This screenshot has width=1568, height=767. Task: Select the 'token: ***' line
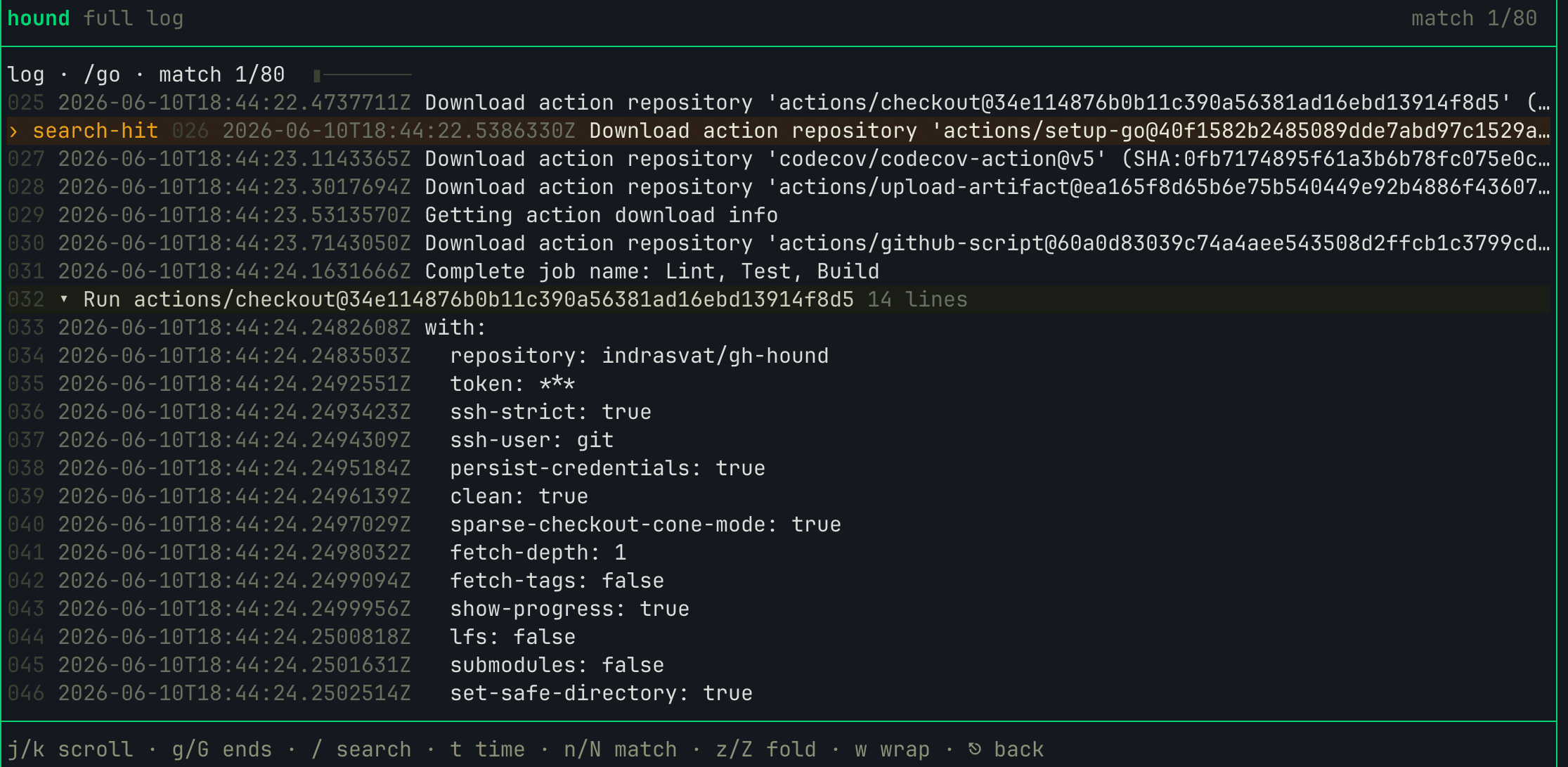click(x=779, y=384)
